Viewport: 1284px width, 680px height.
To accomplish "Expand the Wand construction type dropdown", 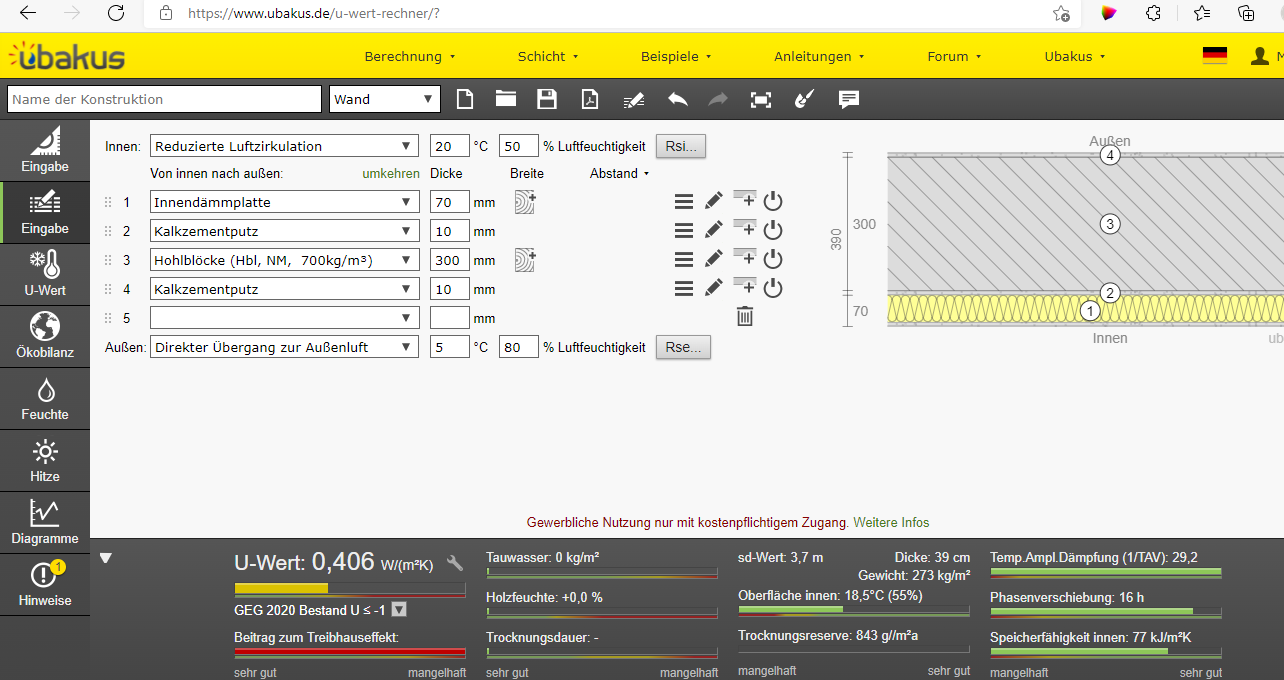I will click(385, 99).
